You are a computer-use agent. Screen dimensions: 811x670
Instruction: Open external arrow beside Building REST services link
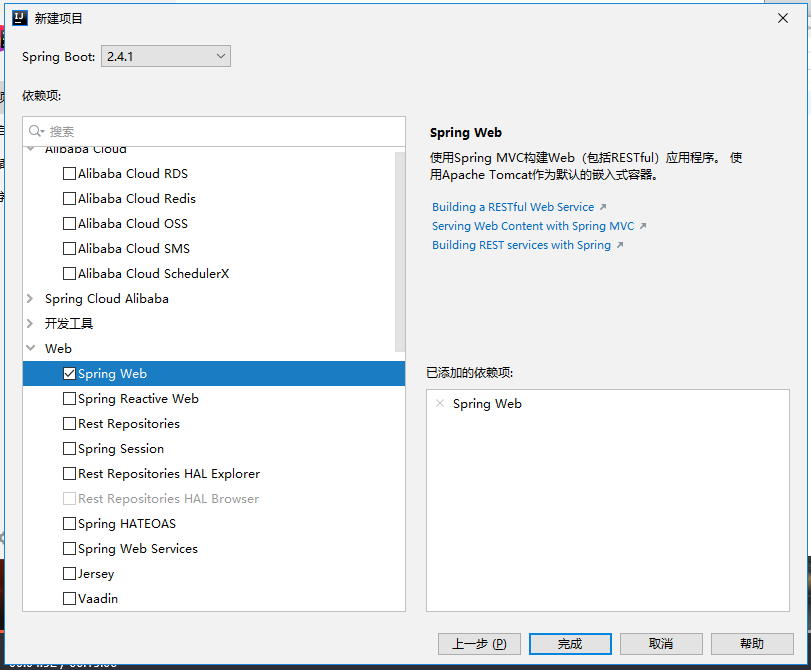tap(620, 245)
